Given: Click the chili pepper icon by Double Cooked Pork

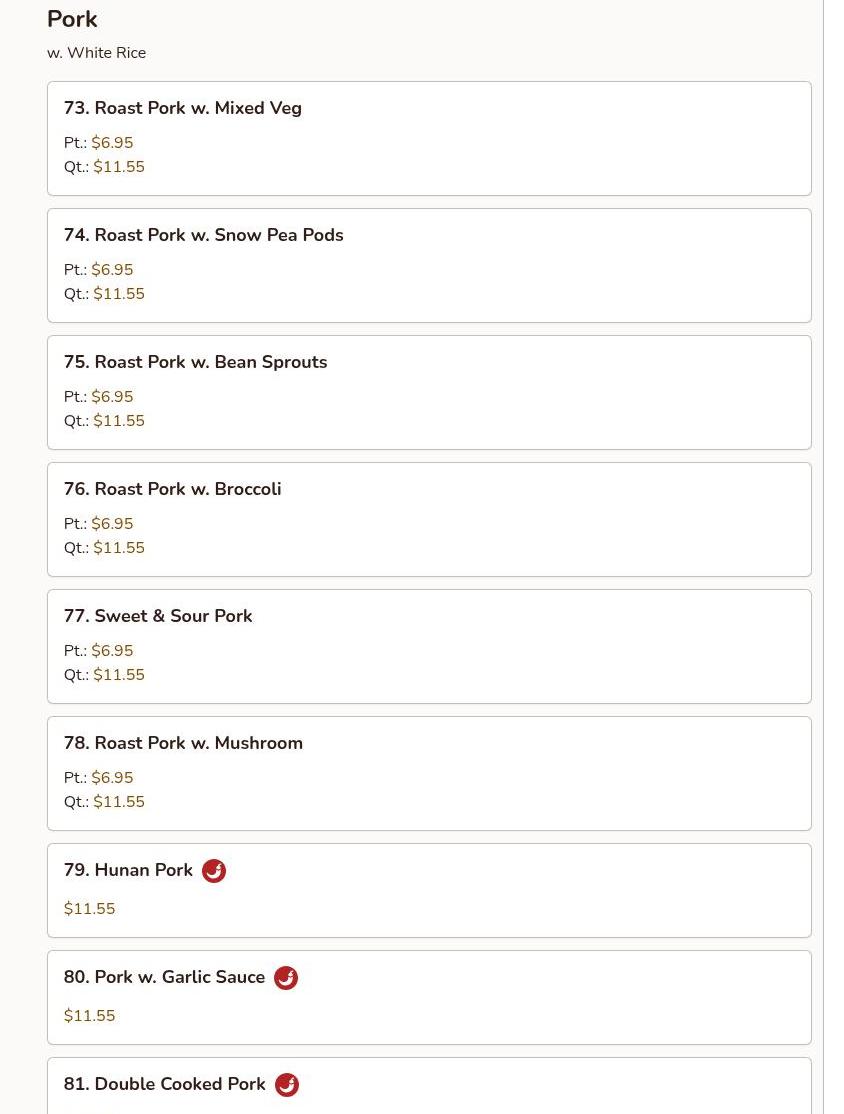Looking at the screenshot, I should click(286, 1084).
